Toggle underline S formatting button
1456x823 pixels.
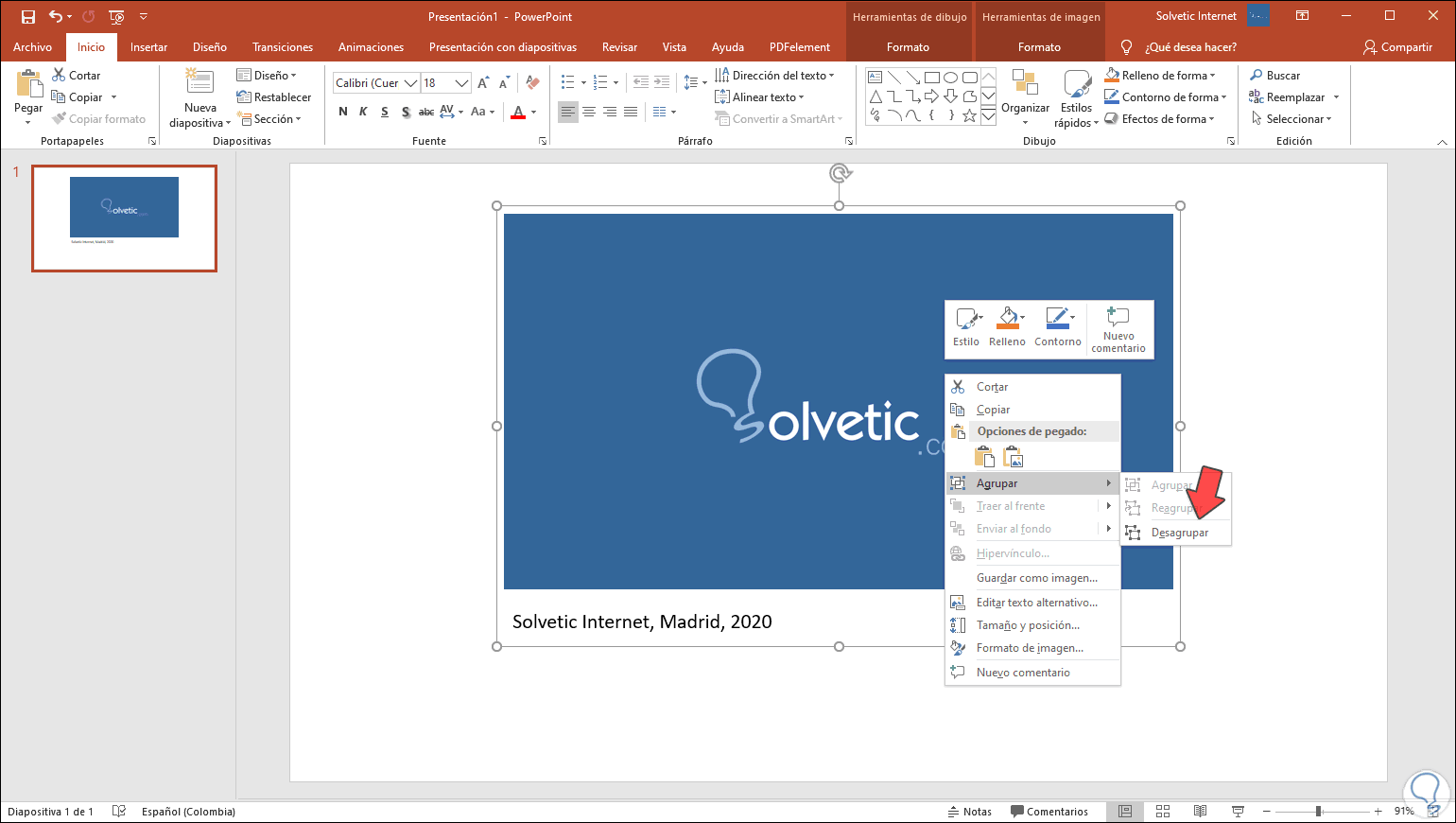coord(384,112)
